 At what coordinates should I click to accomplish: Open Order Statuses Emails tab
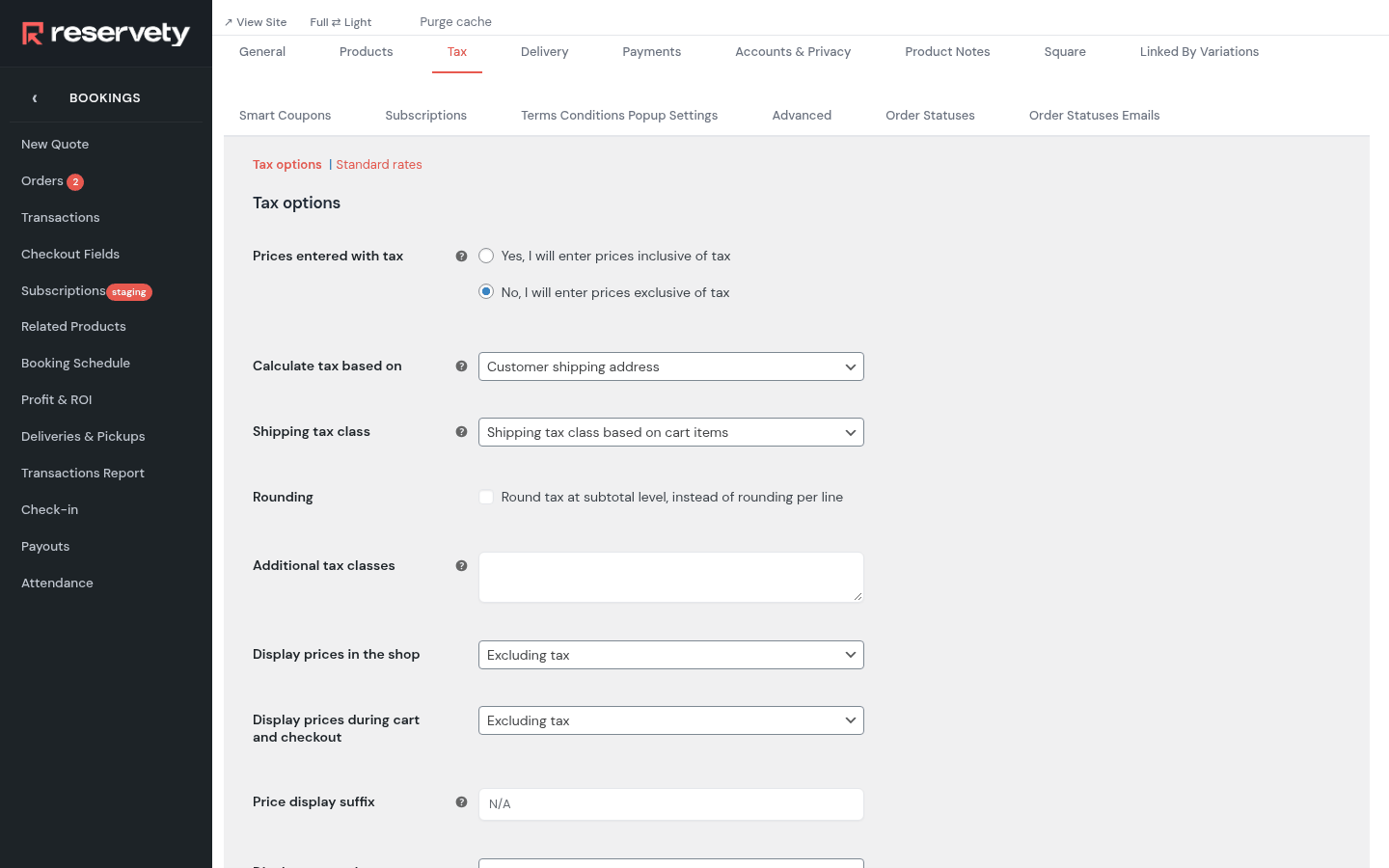tap(1095, 116)
